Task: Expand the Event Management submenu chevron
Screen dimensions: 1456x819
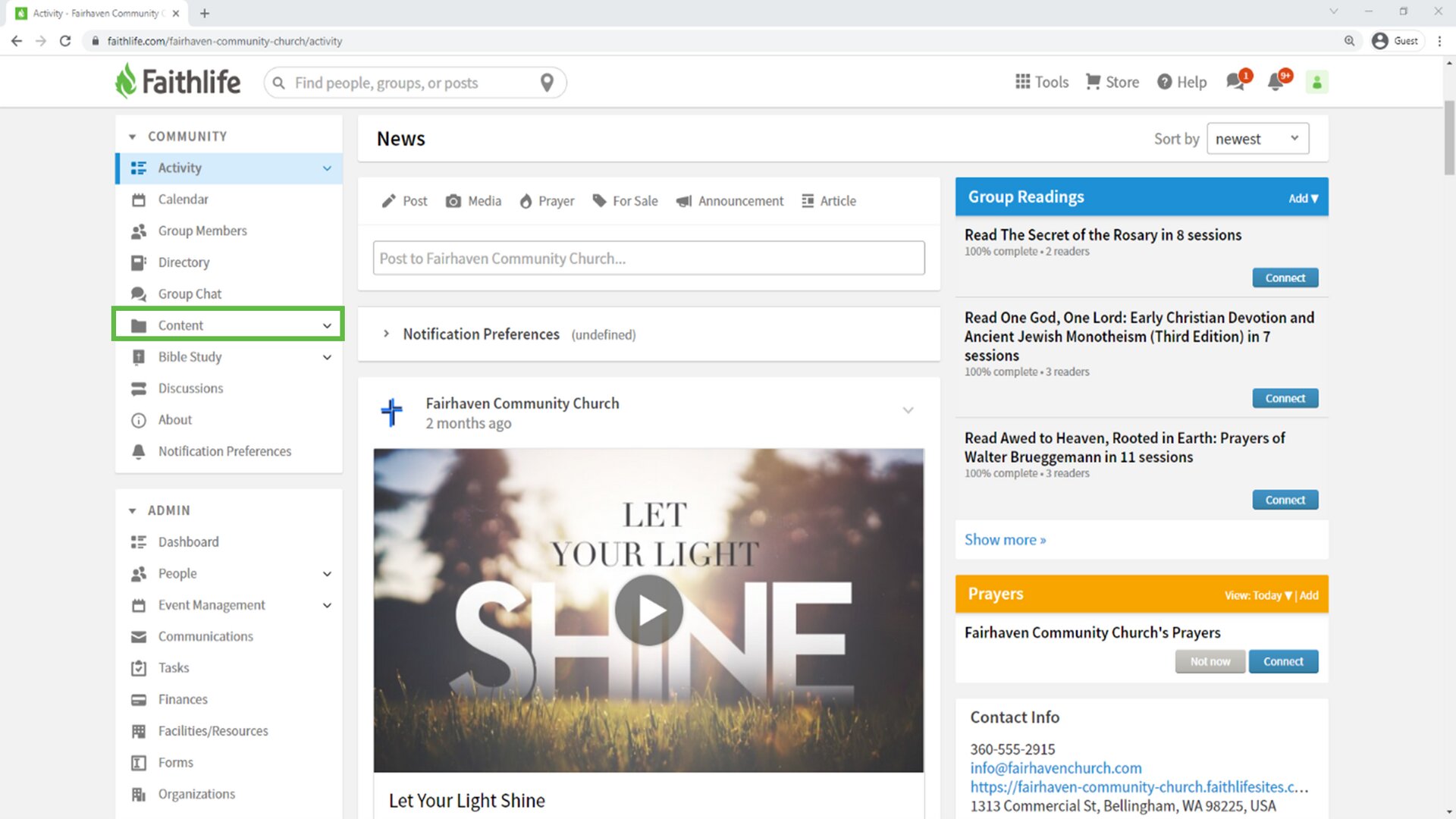Action: pos(327,605)
